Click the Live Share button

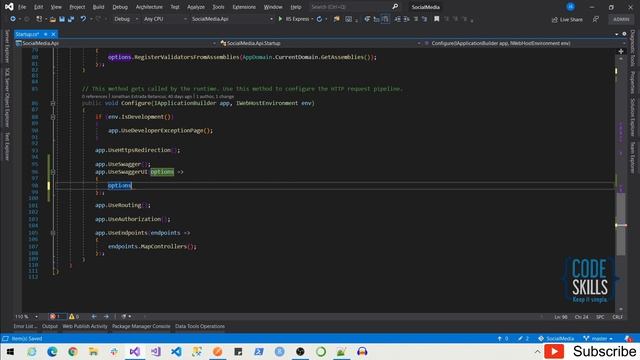point(567,19)
